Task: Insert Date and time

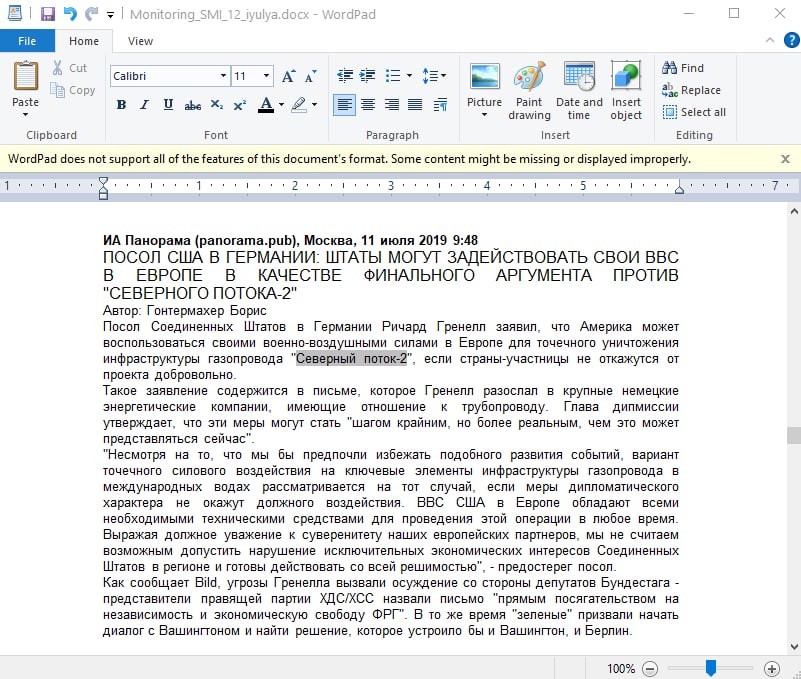Action: tap(579, 91)
